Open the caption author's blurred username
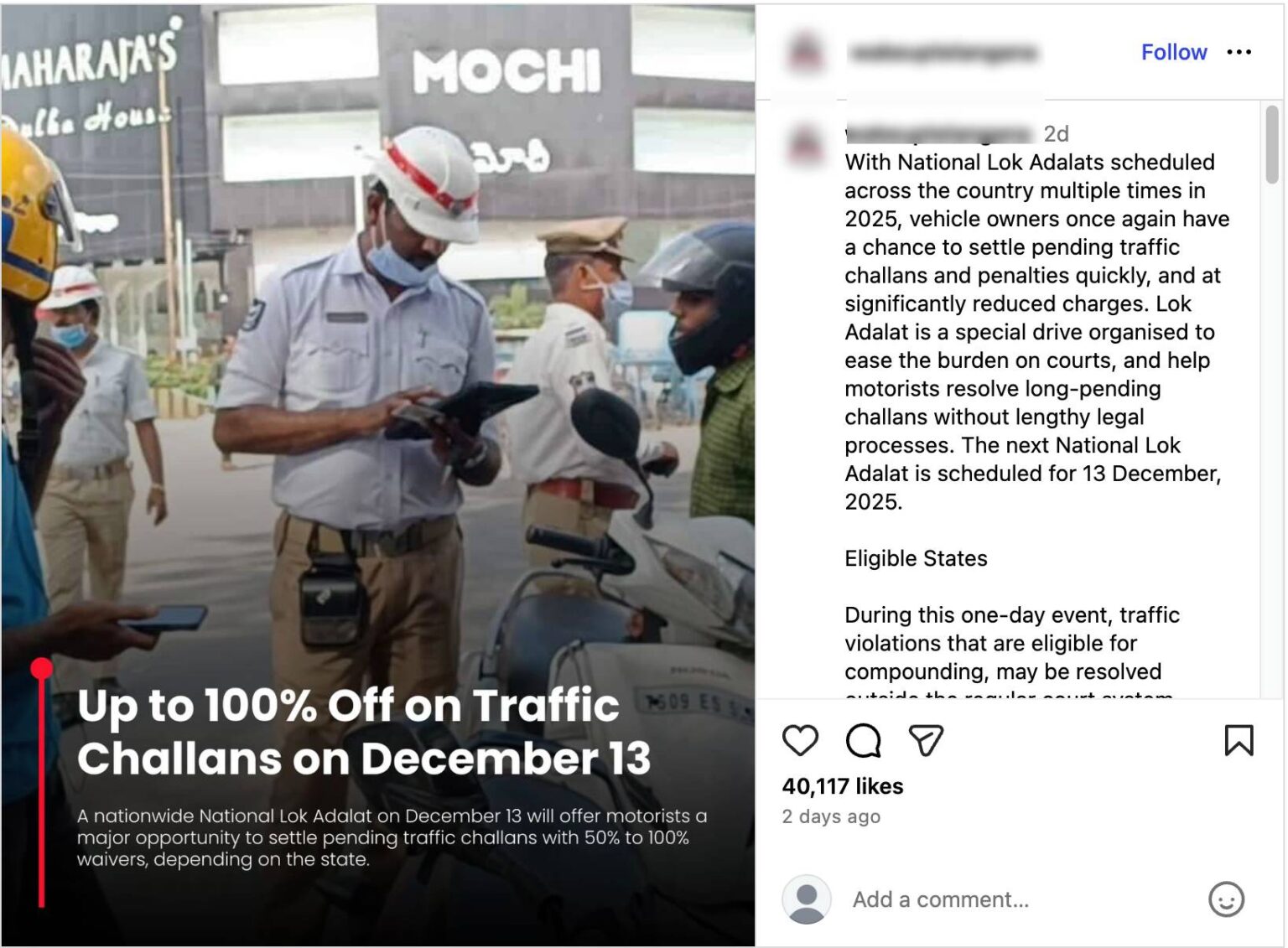Screen dimensions: 1288x948 [939, 133]
